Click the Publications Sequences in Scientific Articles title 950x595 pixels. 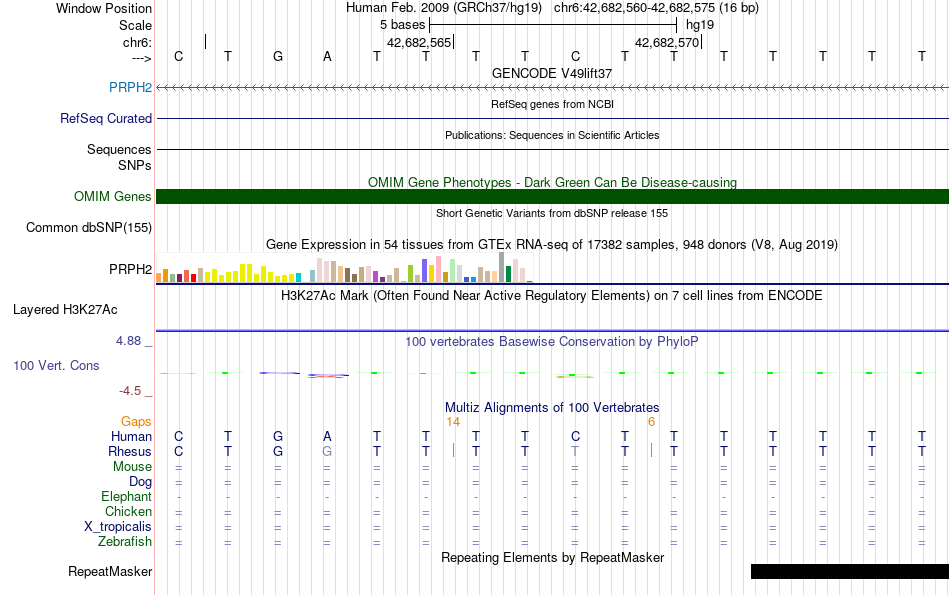point(552,135)
